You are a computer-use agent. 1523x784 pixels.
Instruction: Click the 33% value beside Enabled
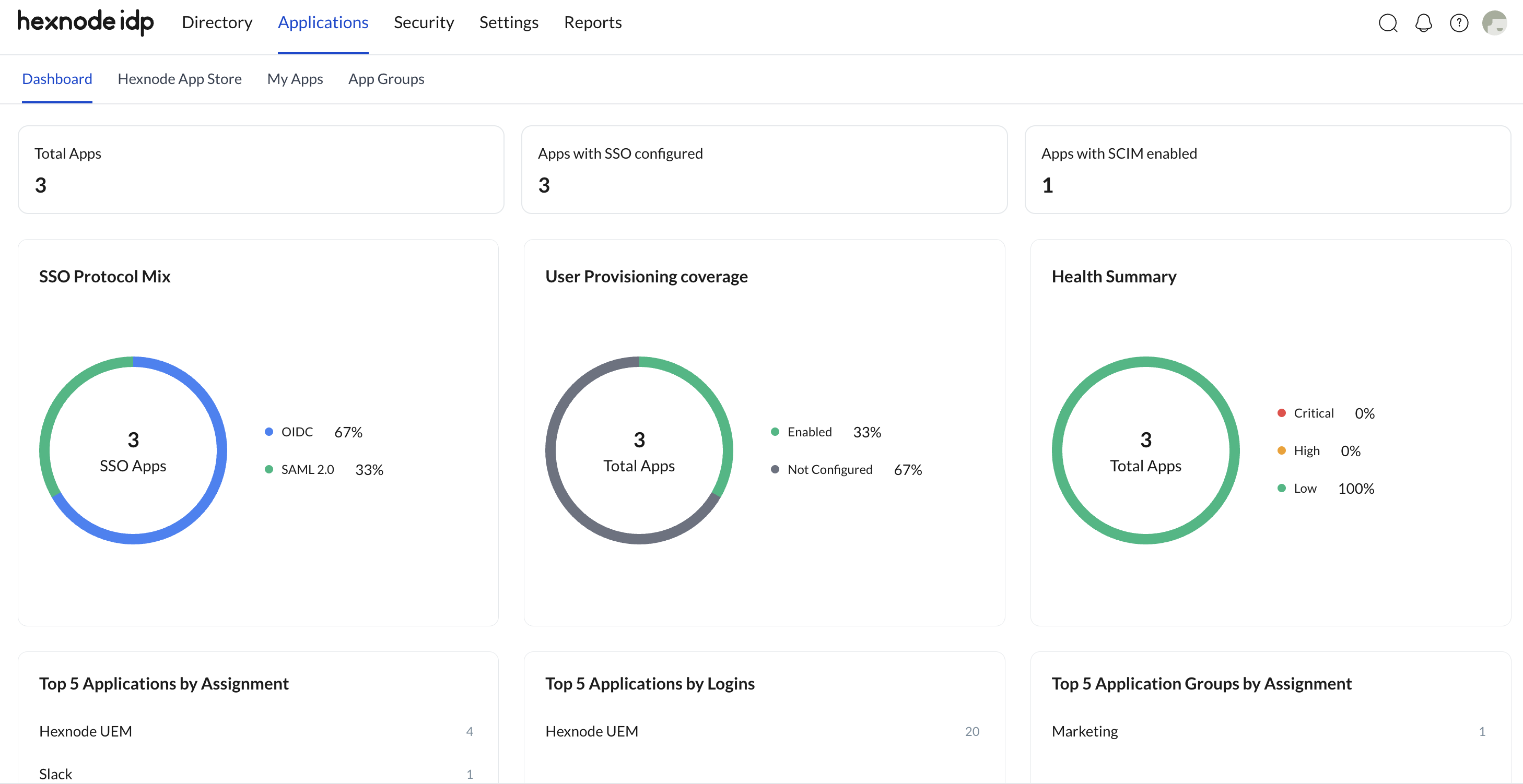pos(866,432)
